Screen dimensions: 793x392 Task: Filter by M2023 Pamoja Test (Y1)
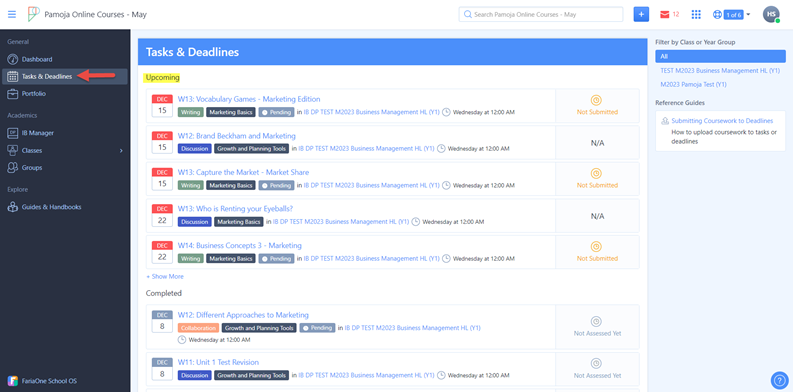[x=693, y=84]
